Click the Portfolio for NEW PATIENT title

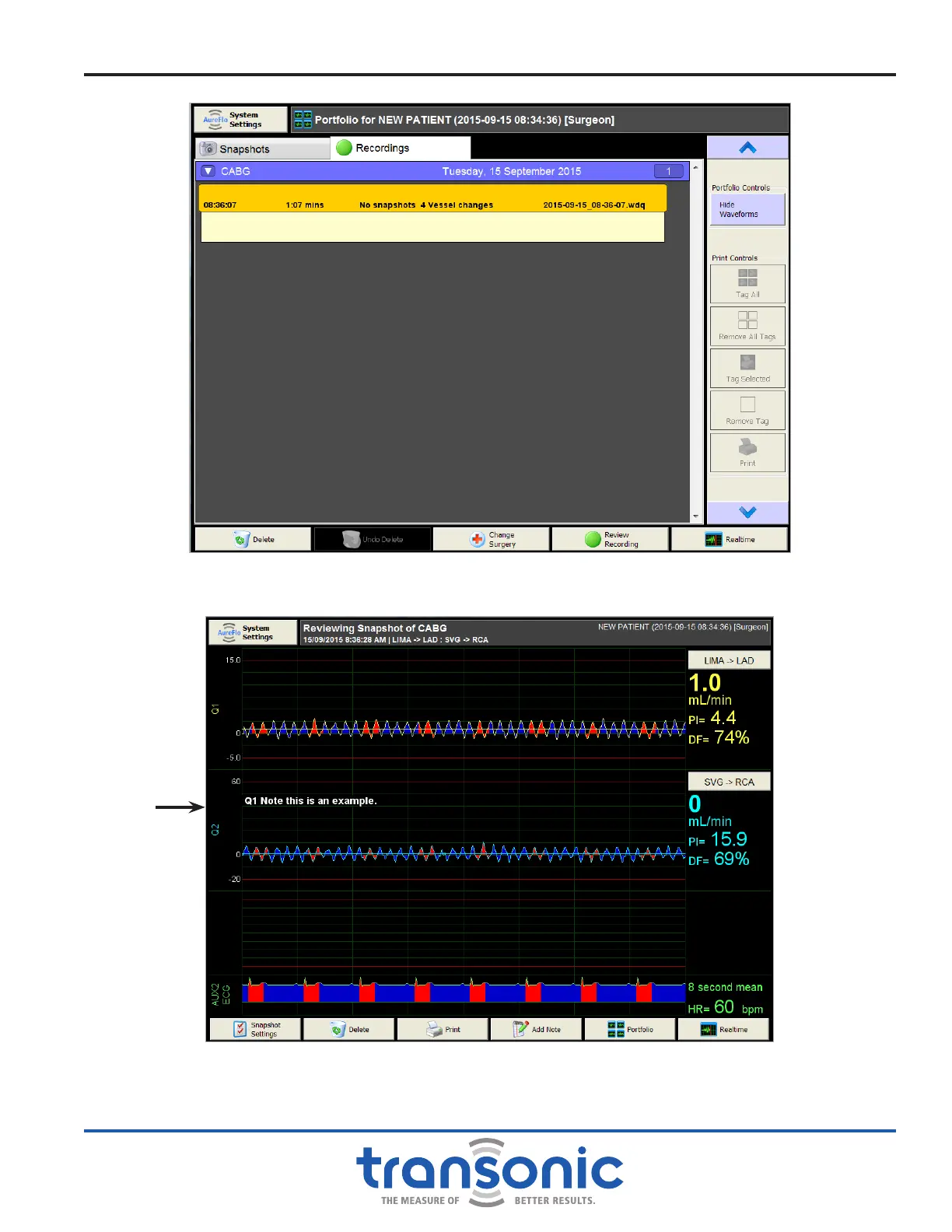tap(464, 120)
